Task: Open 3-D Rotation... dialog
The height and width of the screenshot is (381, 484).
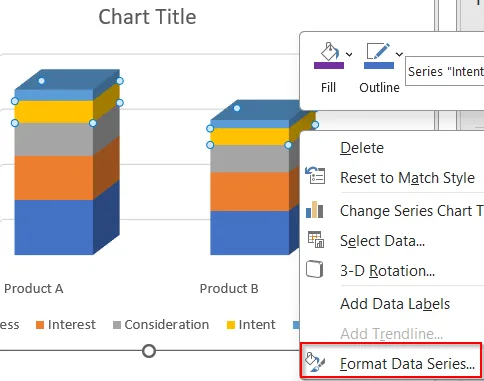Action: [387, 271]
